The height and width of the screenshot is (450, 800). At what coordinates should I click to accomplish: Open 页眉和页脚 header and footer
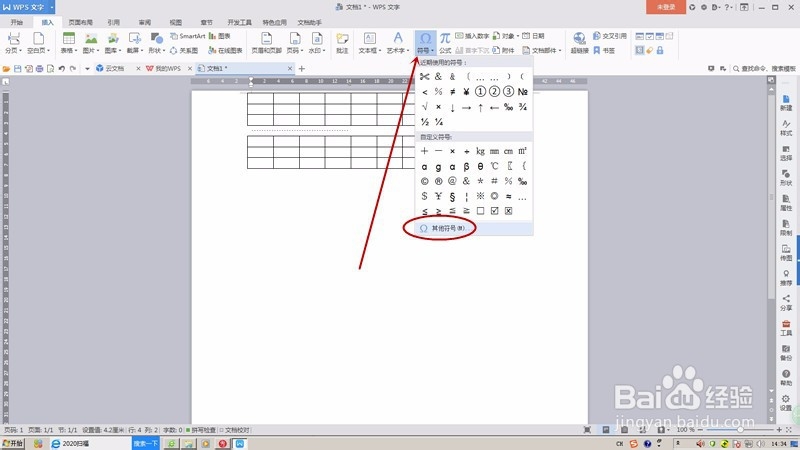[266, 43]
